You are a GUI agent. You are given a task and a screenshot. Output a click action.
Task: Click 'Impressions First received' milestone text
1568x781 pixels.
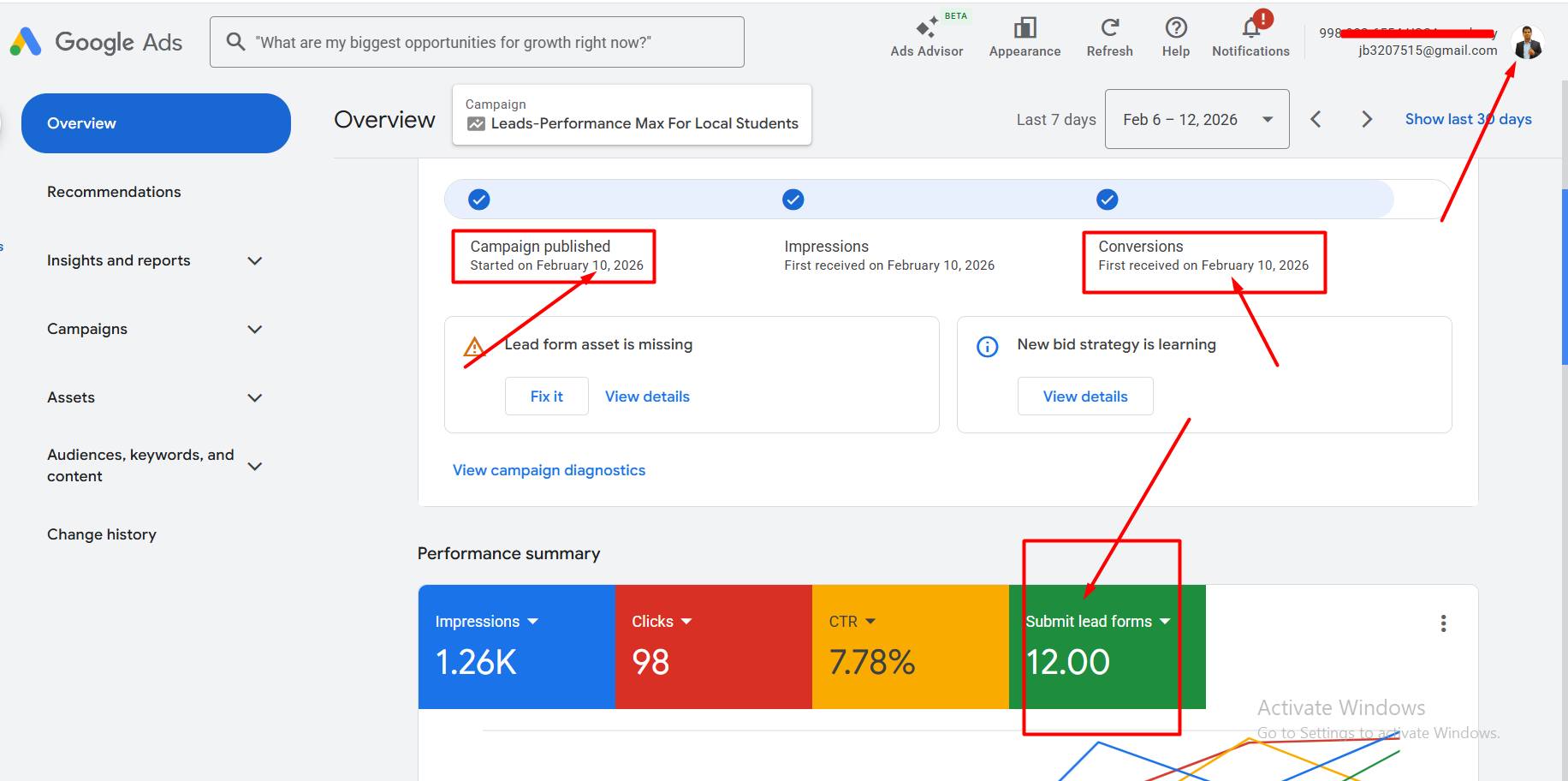coord(889,255)
